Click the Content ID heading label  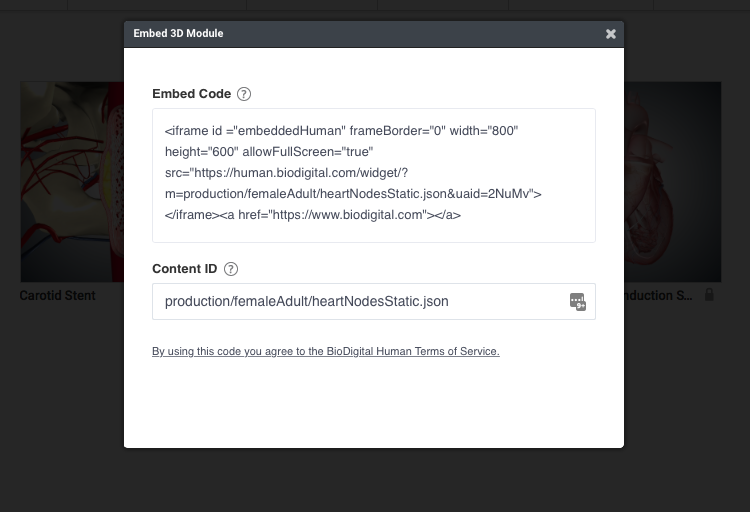tap(185, 269)
